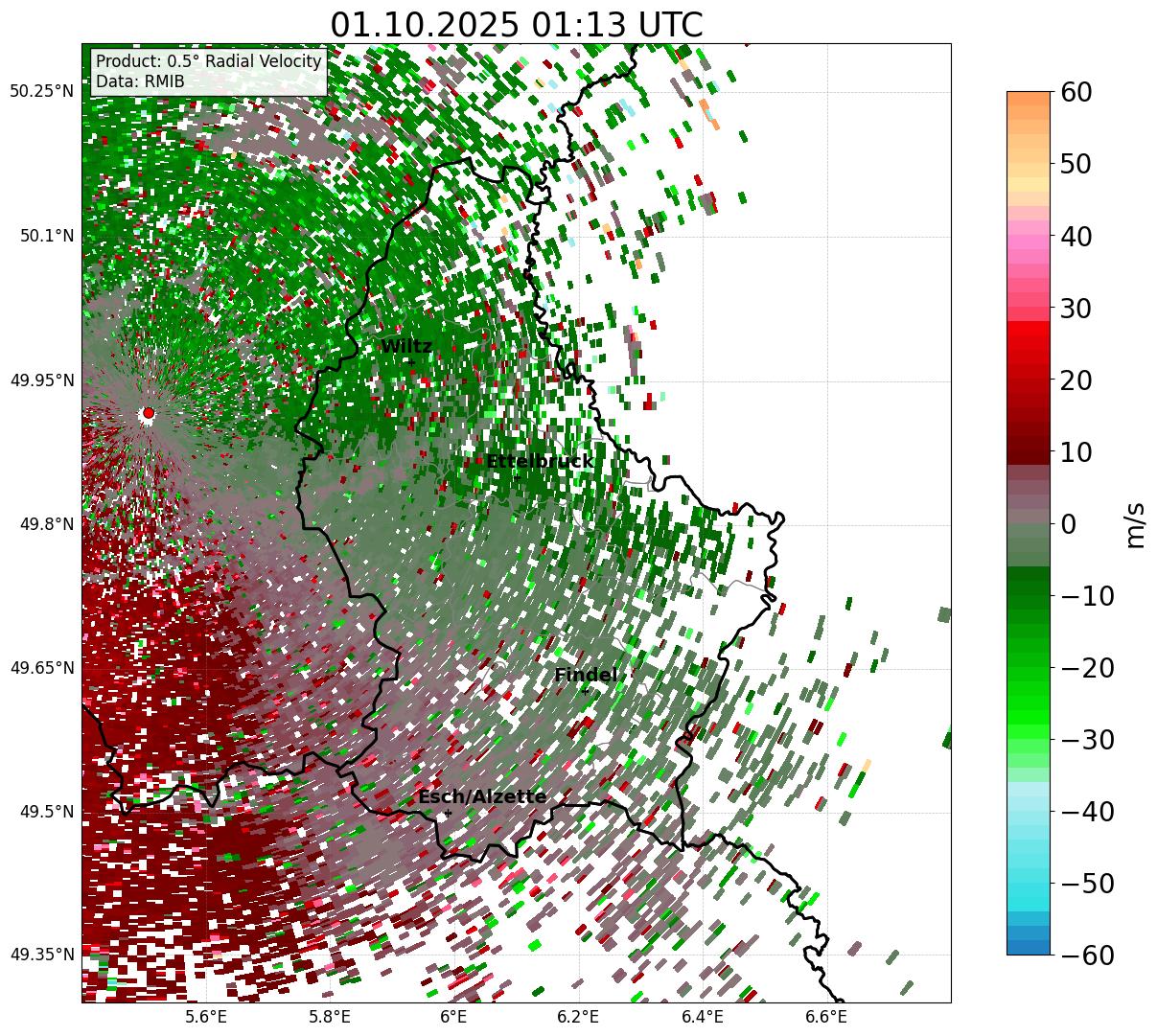This screenshot has height=1036, width=1157.
Task: Click the 49.5°N latitude tick label
Action: (x=46, y=812)
